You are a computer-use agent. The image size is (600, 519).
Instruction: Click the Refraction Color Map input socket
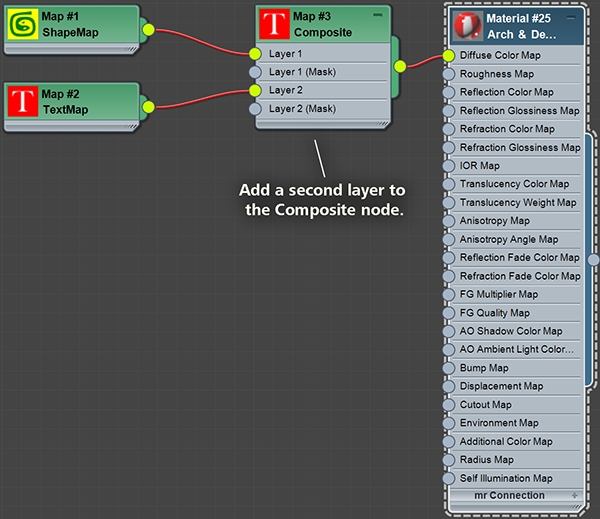pyautogui.click(x=449, y=129)
